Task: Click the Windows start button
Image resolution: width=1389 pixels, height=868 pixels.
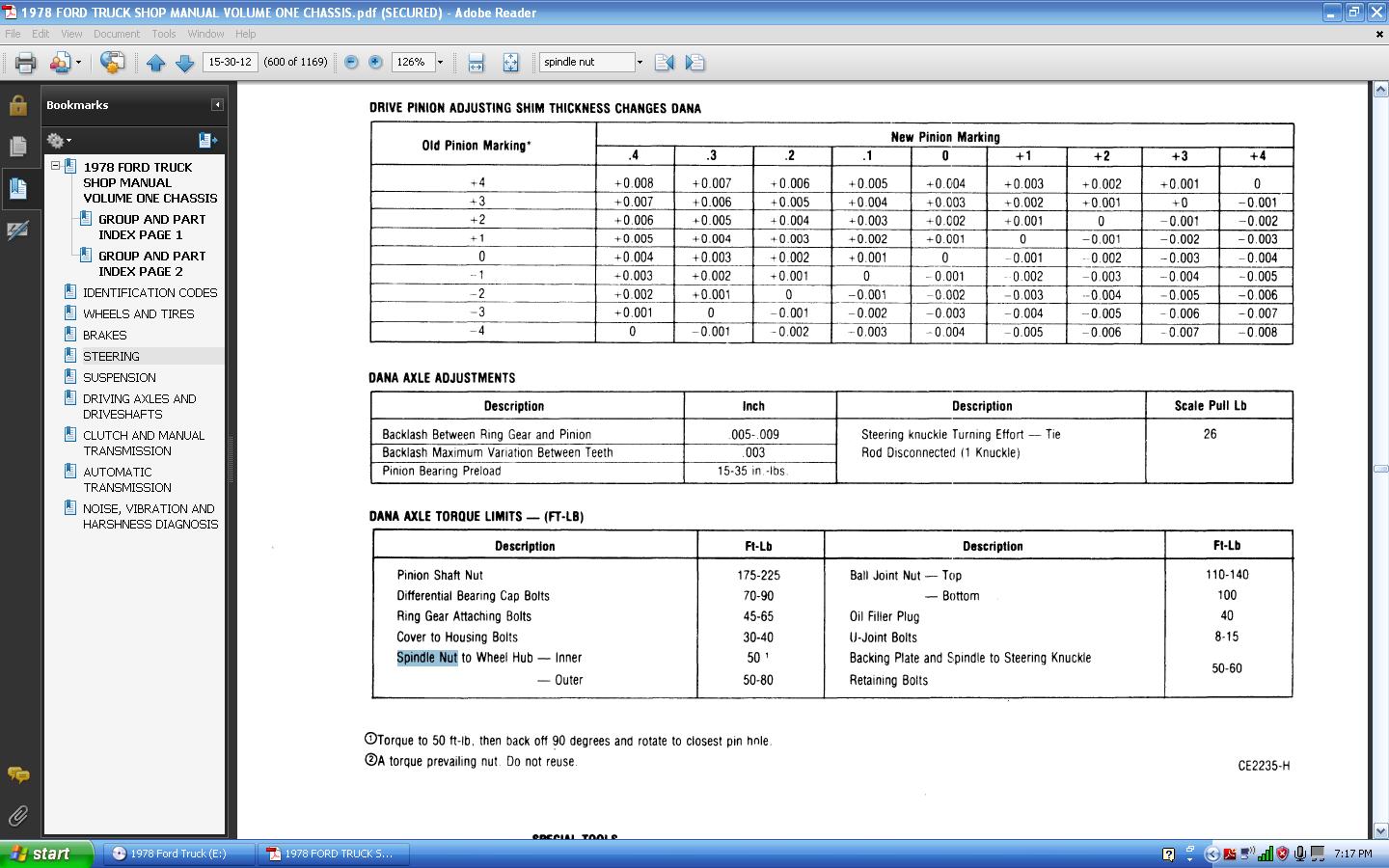Action: click(46, 854)
